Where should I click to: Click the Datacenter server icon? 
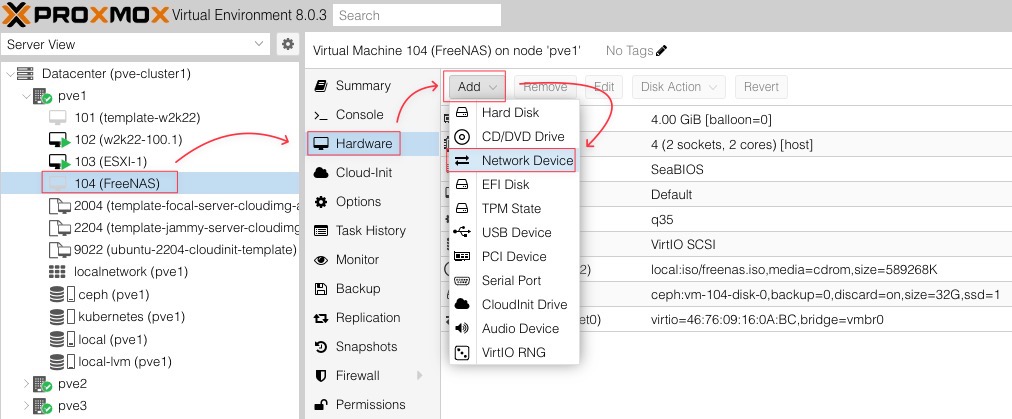coord(25,74)
